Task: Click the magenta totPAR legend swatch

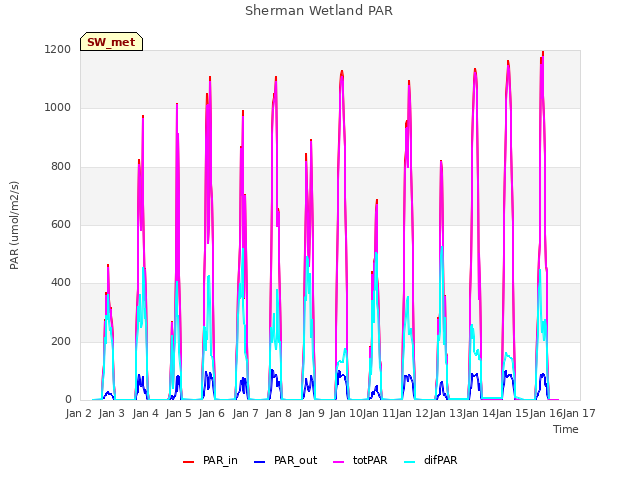Action: coord(339,462)
